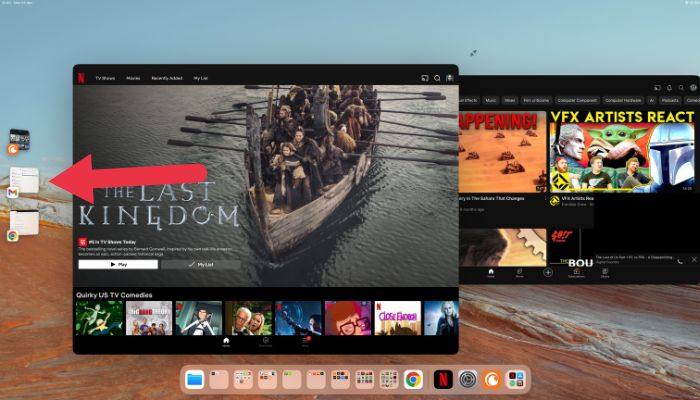Tap YouTube Library bottom tab

tap(605, 273)
